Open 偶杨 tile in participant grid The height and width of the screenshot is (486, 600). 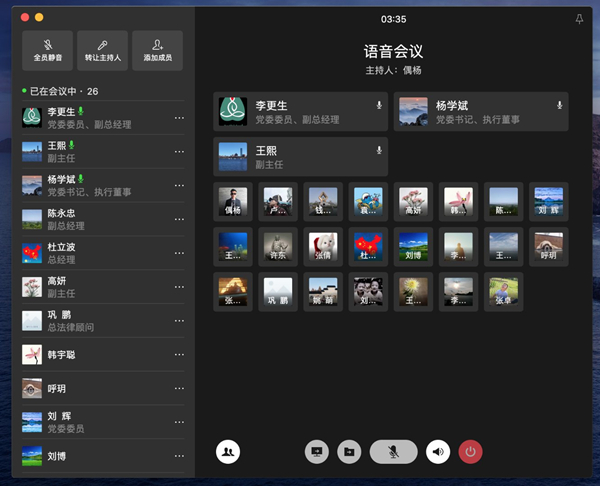tap(233, 202)
